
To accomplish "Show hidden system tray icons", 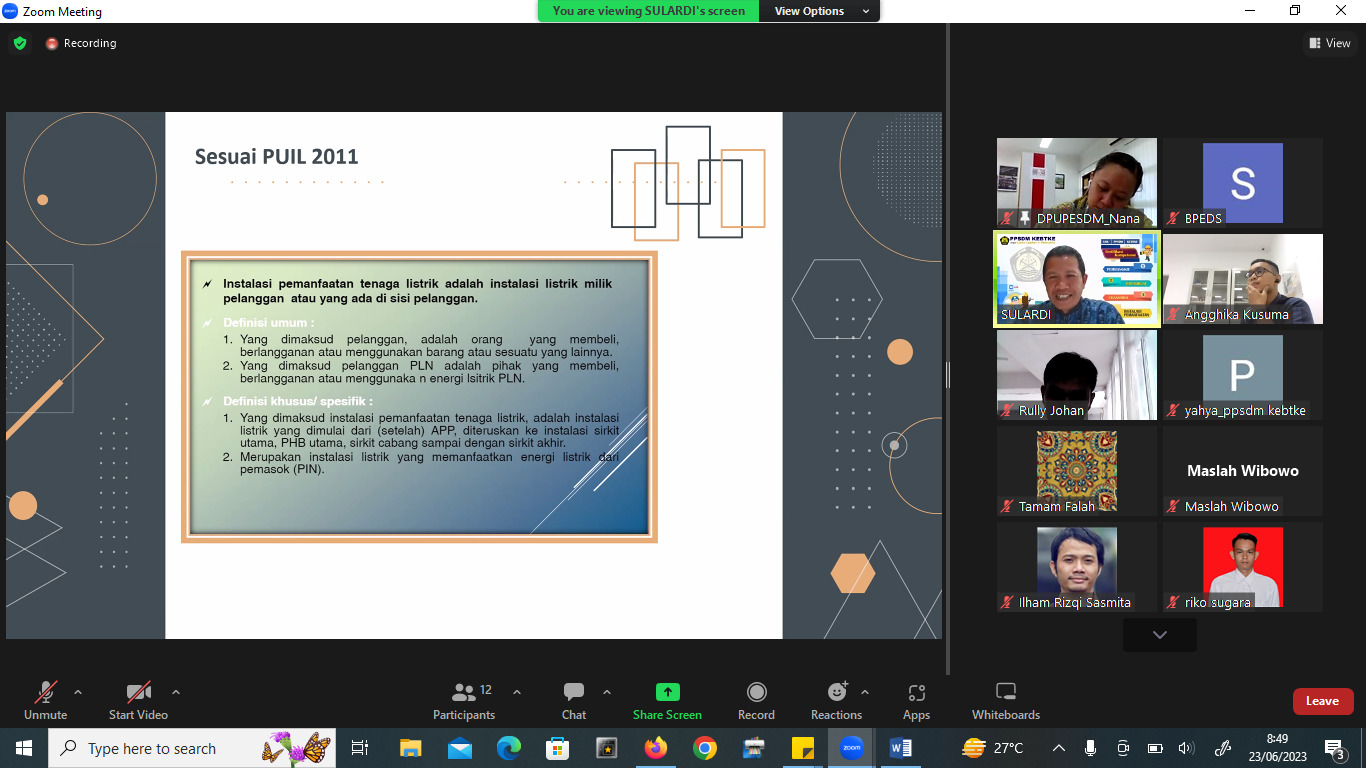I will tap(1059, 748).
